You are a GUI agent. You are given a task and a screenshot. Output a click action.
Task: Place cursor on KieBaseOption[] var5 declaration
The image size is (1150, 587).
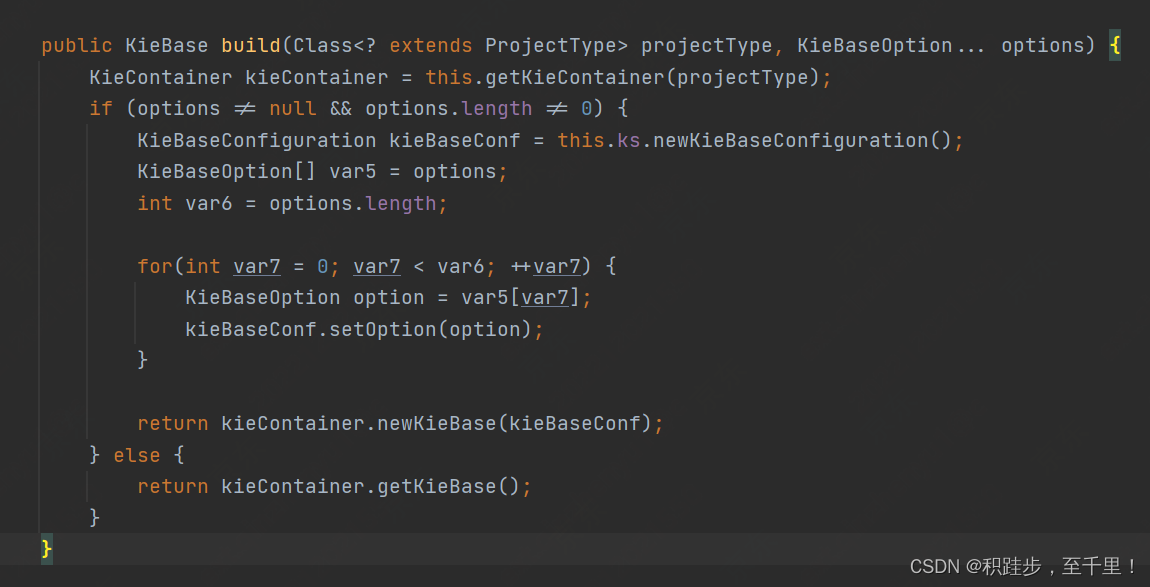322,172
